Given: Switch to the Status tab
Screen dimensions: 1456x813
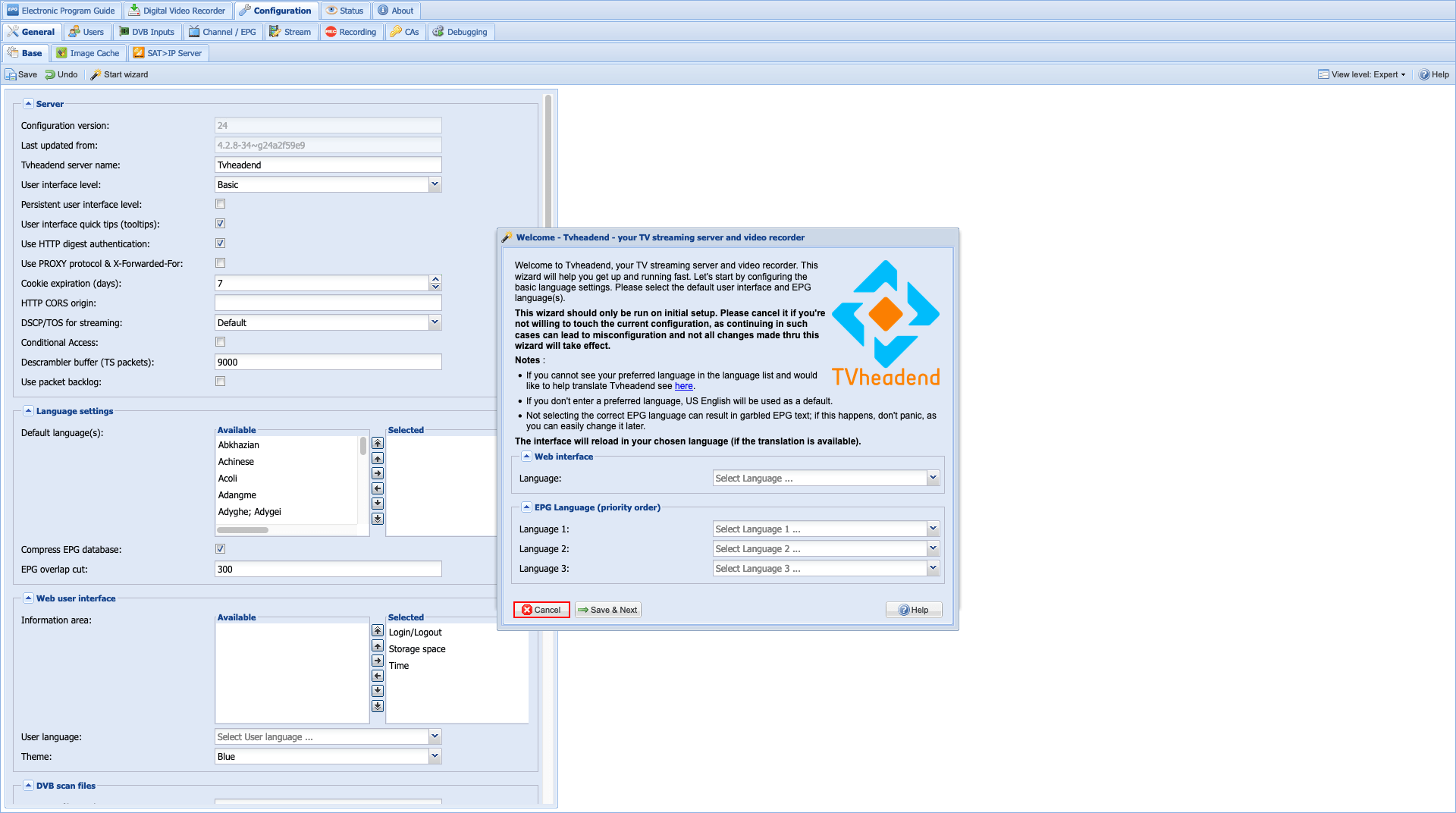Looking at the screenshot, I should [x=345, y=11].
